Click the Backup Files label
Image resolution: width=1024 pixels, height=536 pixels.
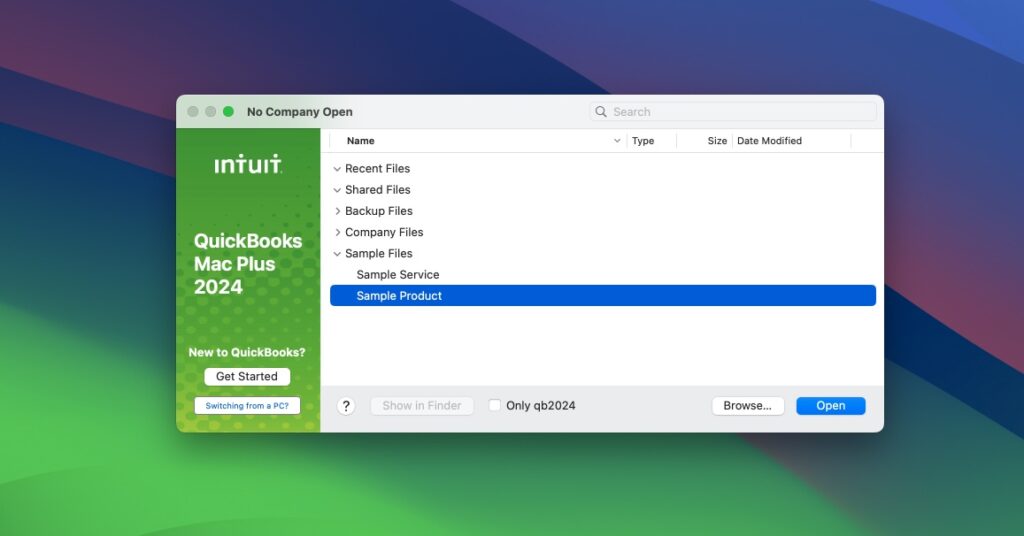coord(379,211)
